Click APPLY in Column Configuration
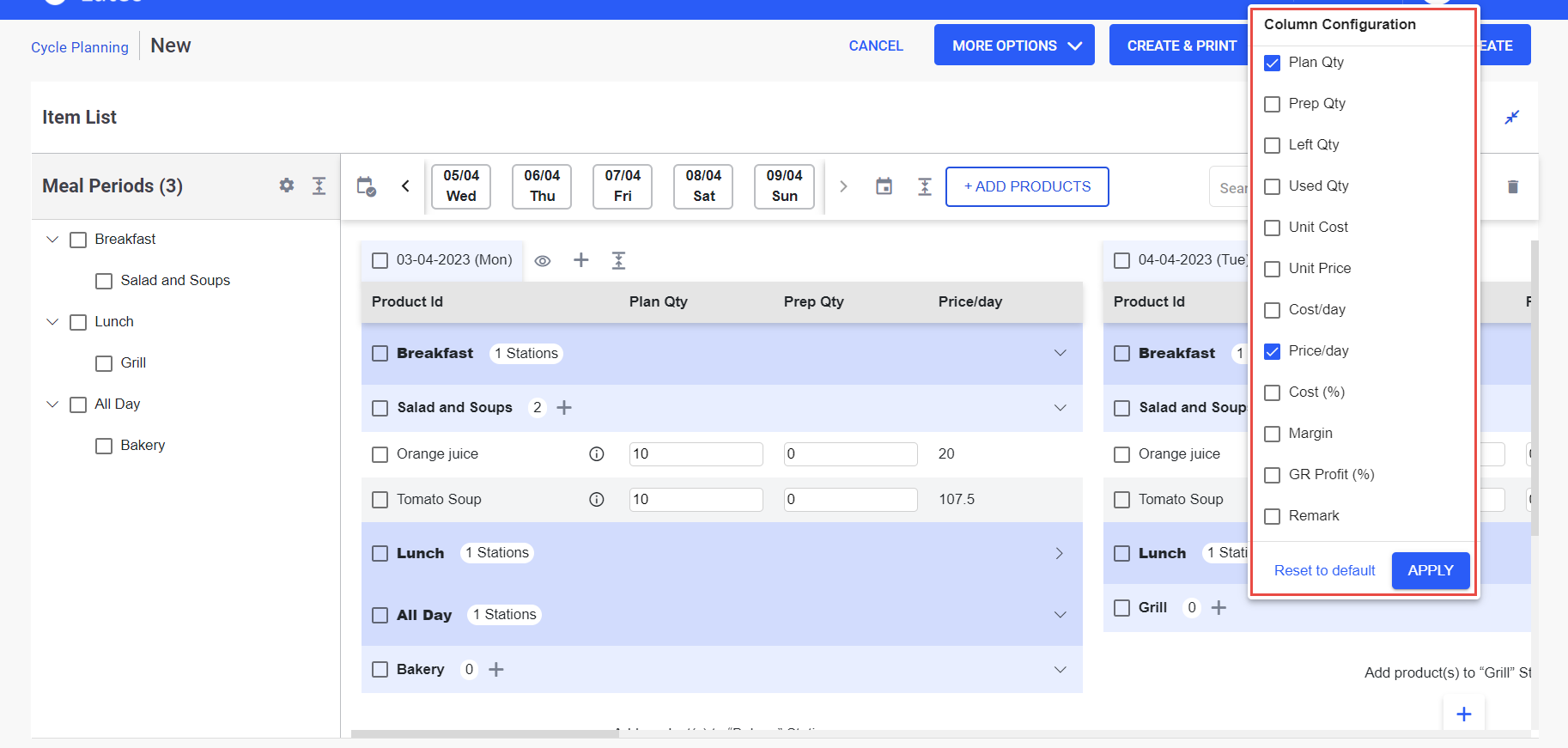 pos(1431,570)
